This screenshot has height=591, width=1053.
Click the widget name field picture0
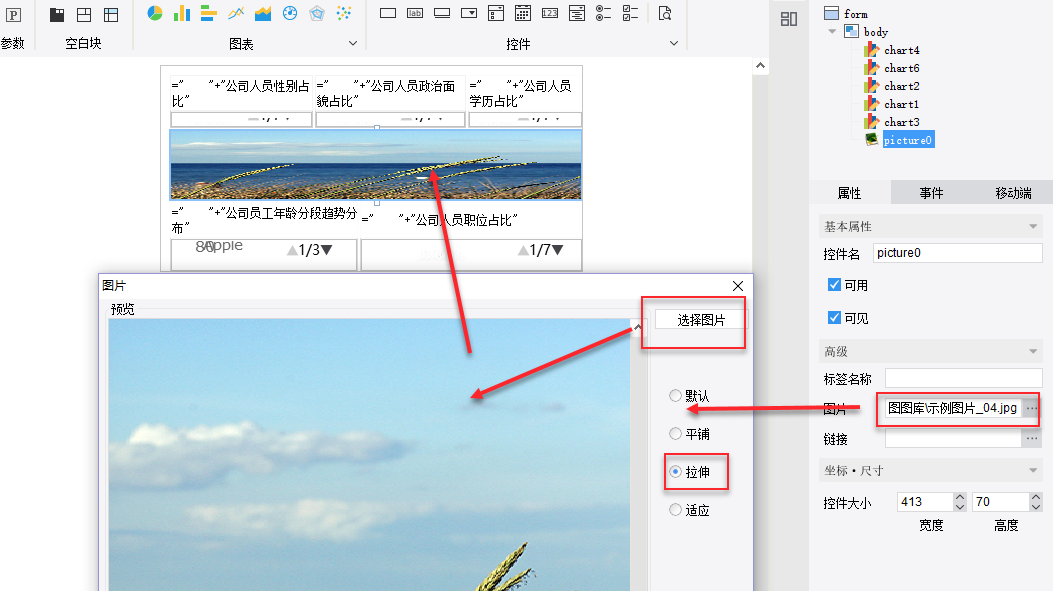(958, 253)
